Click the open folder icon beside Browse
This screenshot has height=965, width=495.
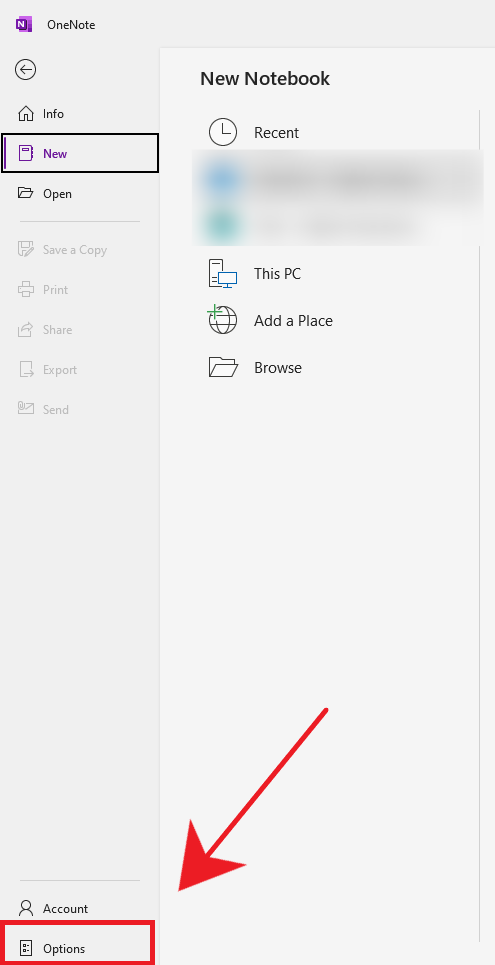223,367
